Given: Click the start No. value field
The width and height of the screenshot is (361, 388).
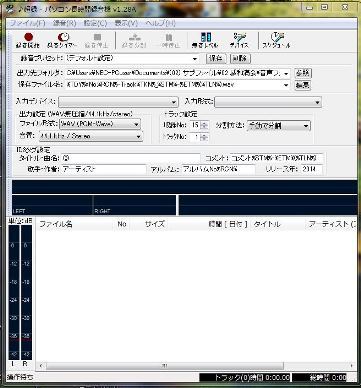Looking at the screenshot, I should coord(195,126).
